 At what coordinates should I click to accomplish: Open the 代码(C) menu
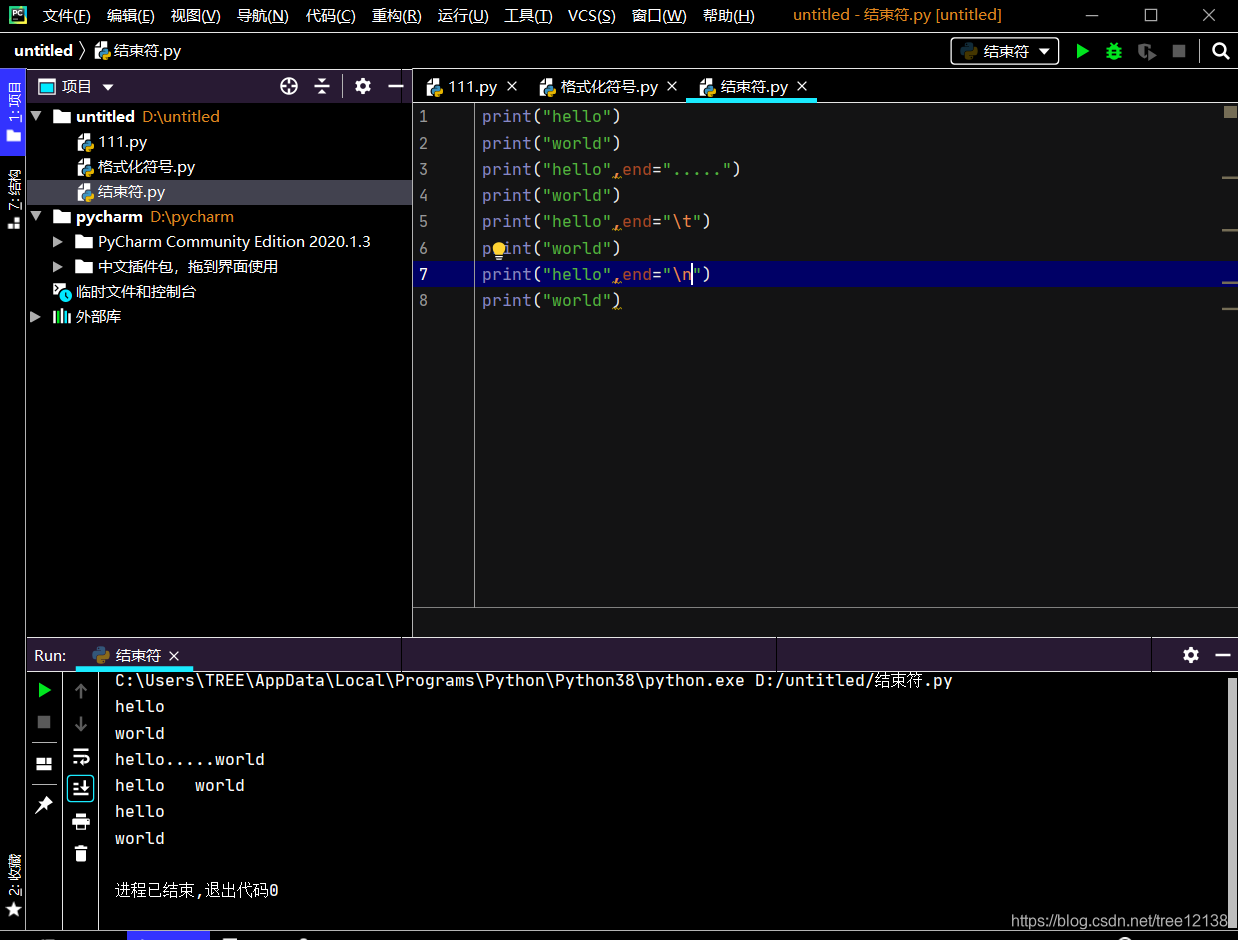330,15
